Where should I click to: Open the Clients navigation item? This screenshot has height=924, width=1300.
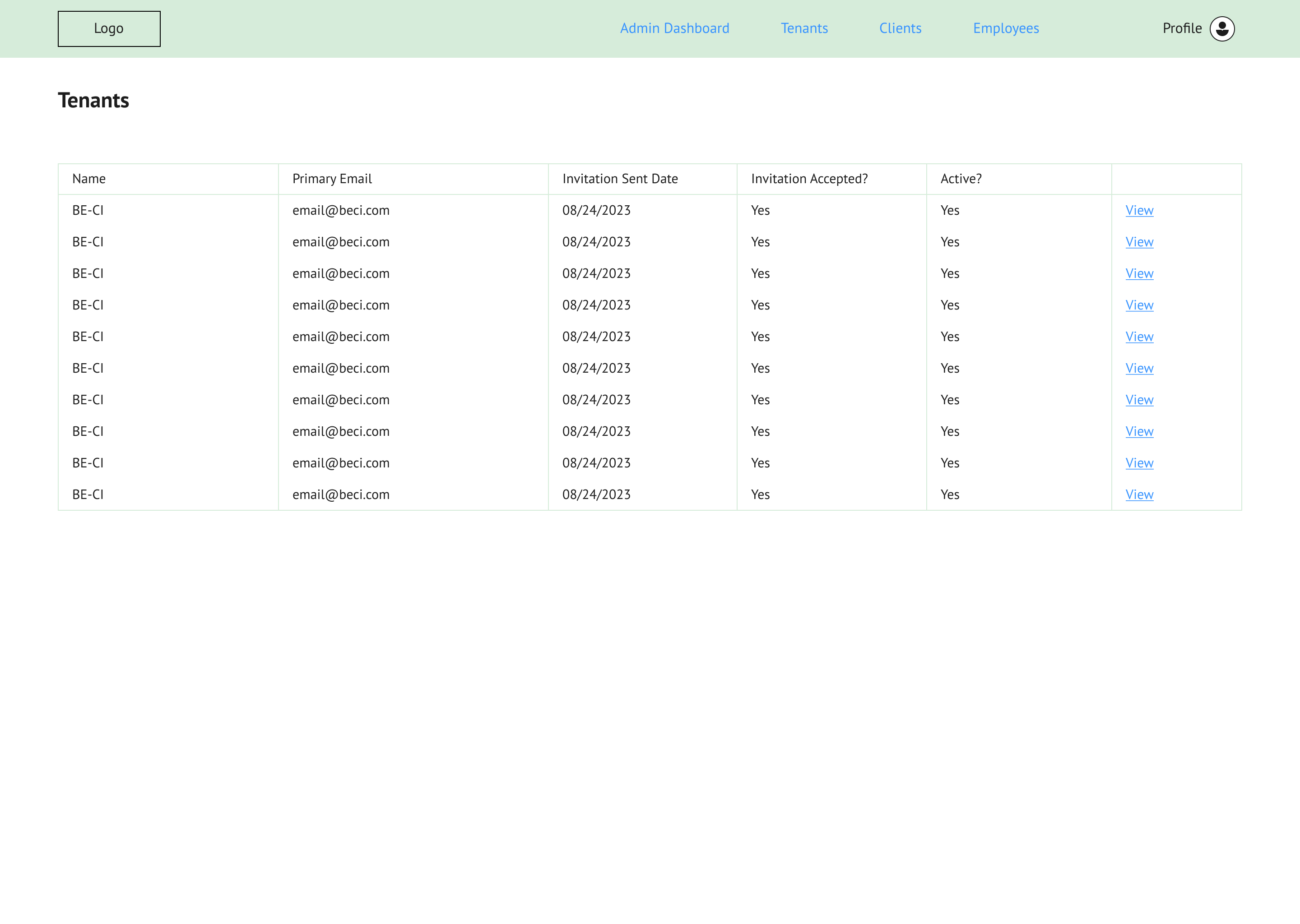pos(900,28)
